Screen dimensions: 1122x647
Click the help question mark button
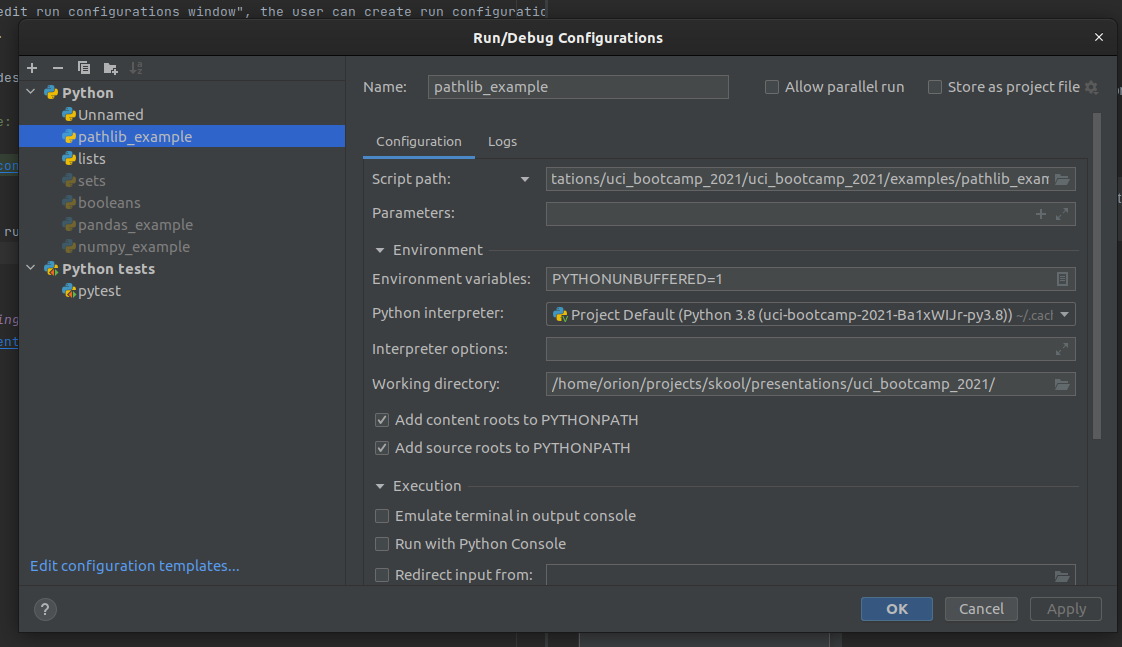tap(45, 609)
